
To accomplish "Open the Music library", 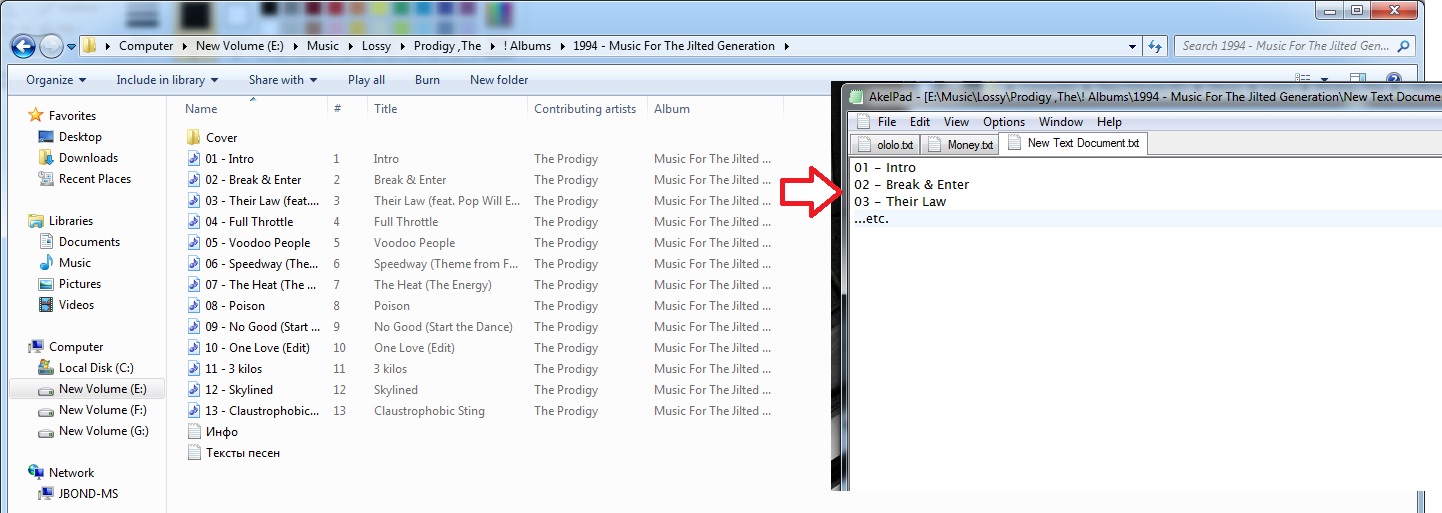I will [74, 263].
